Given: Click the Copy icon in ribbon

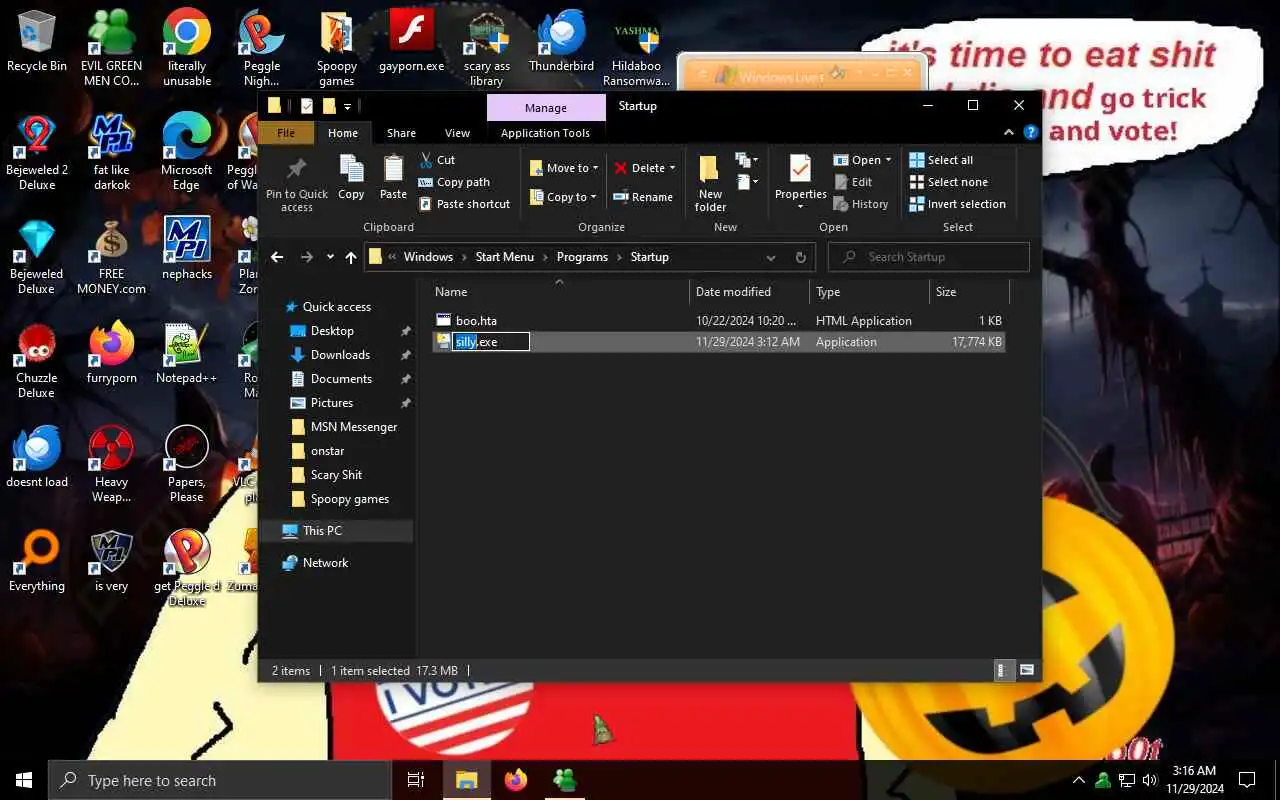Looking at the screenshot, I should tap(351, 177).
